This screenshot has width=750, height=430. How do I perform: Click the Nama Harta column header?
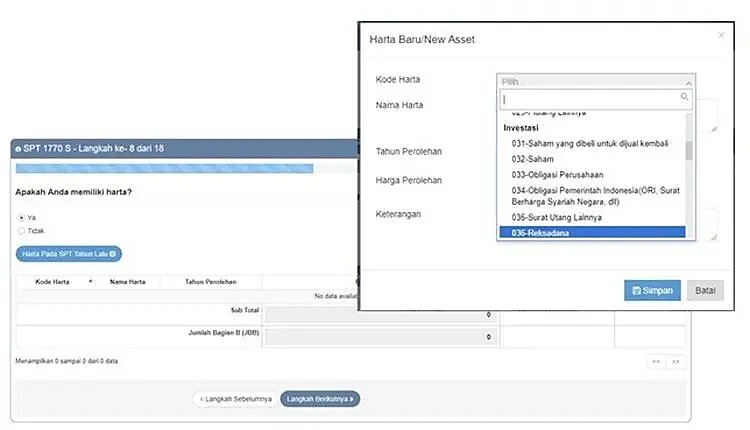click(x=128, y=282)
